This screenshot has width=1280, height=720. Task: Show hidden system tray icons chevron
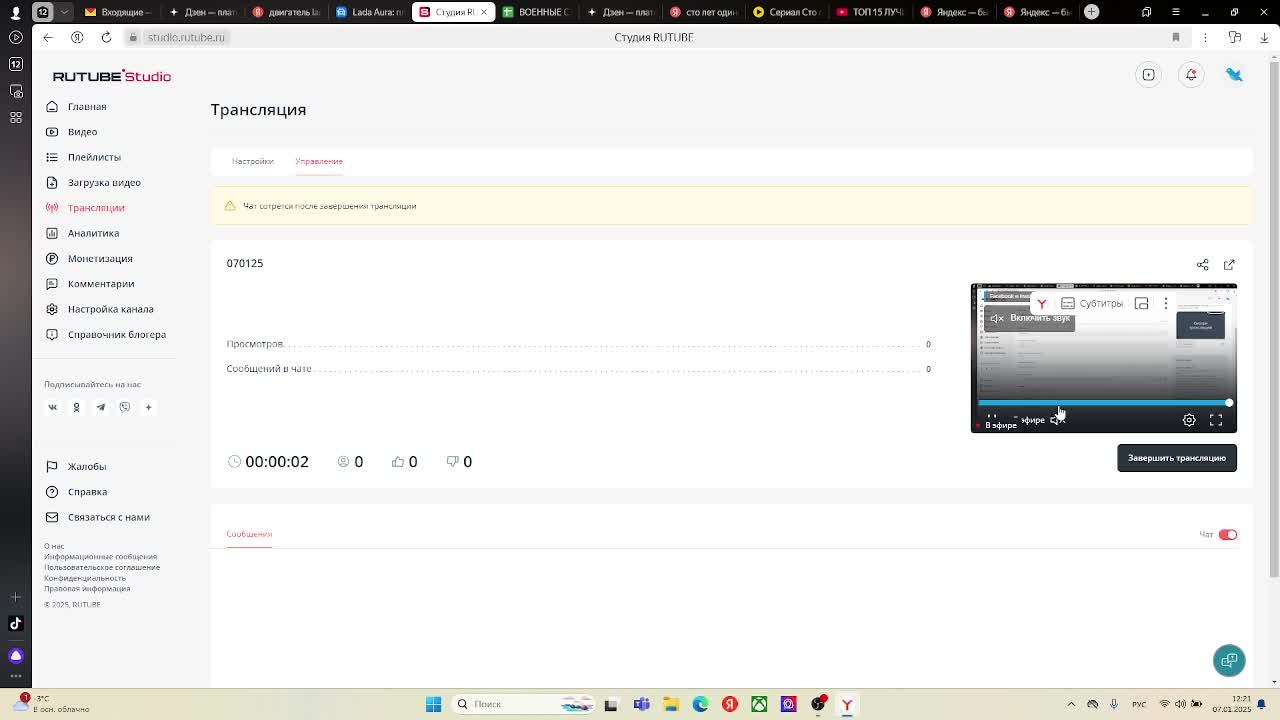pyautogui.click(x=1071, y=704)
